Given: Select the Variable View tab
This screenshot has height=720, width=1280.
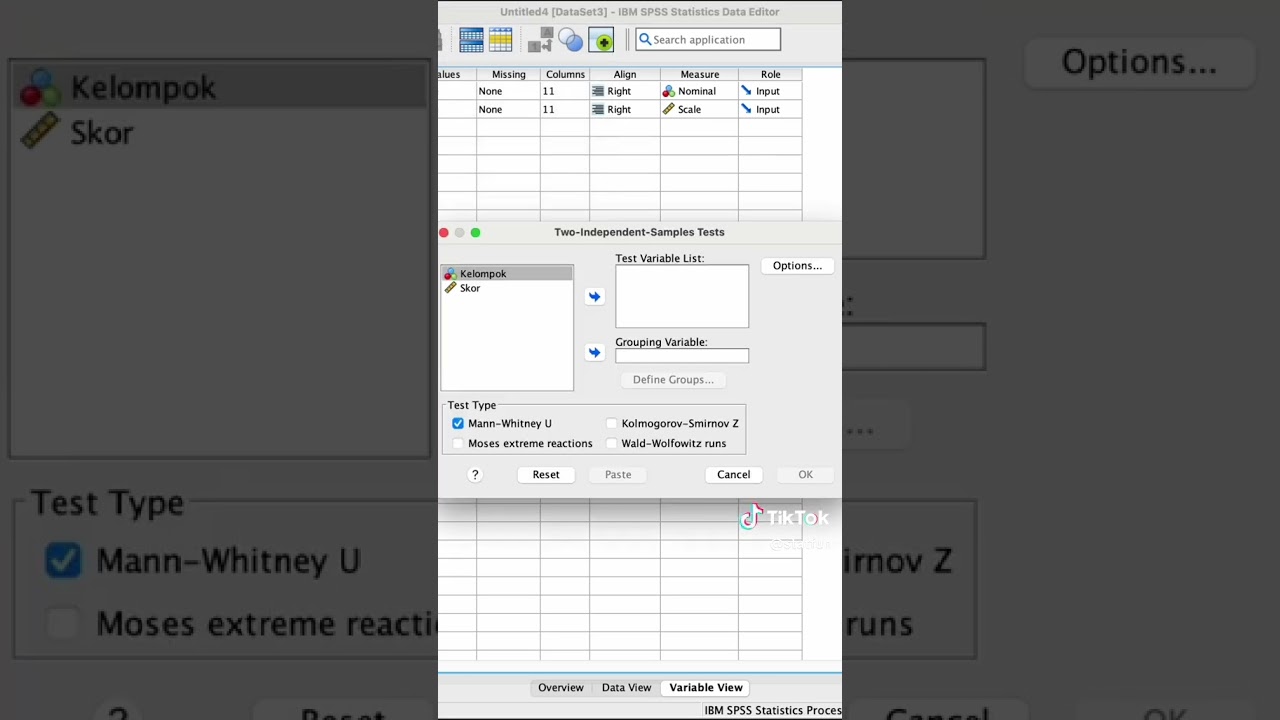Looking at the screenshot, I should tap(706, 688).
